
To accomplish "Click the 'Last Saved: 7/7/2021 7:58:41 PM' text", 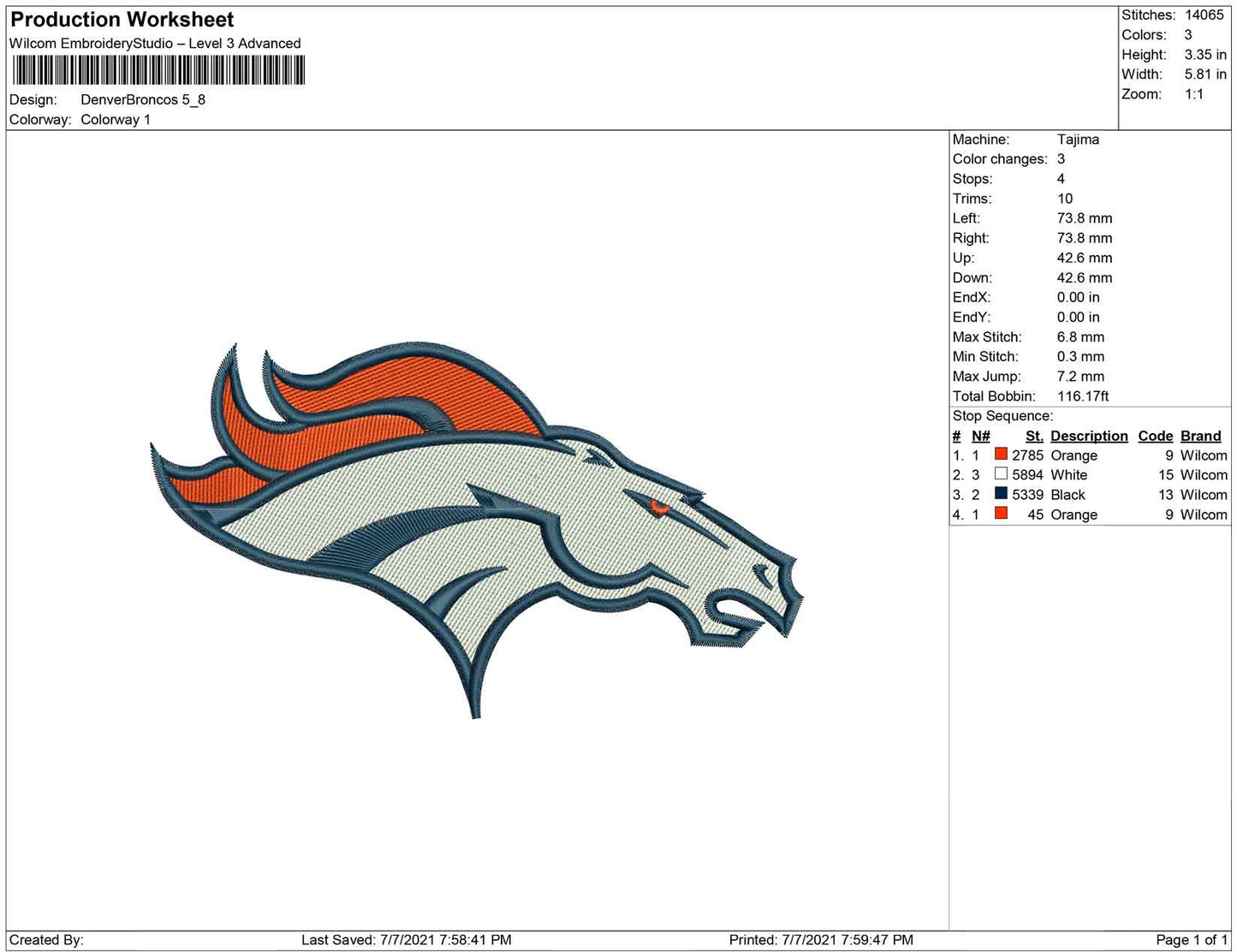I will [x=407, y=939].
